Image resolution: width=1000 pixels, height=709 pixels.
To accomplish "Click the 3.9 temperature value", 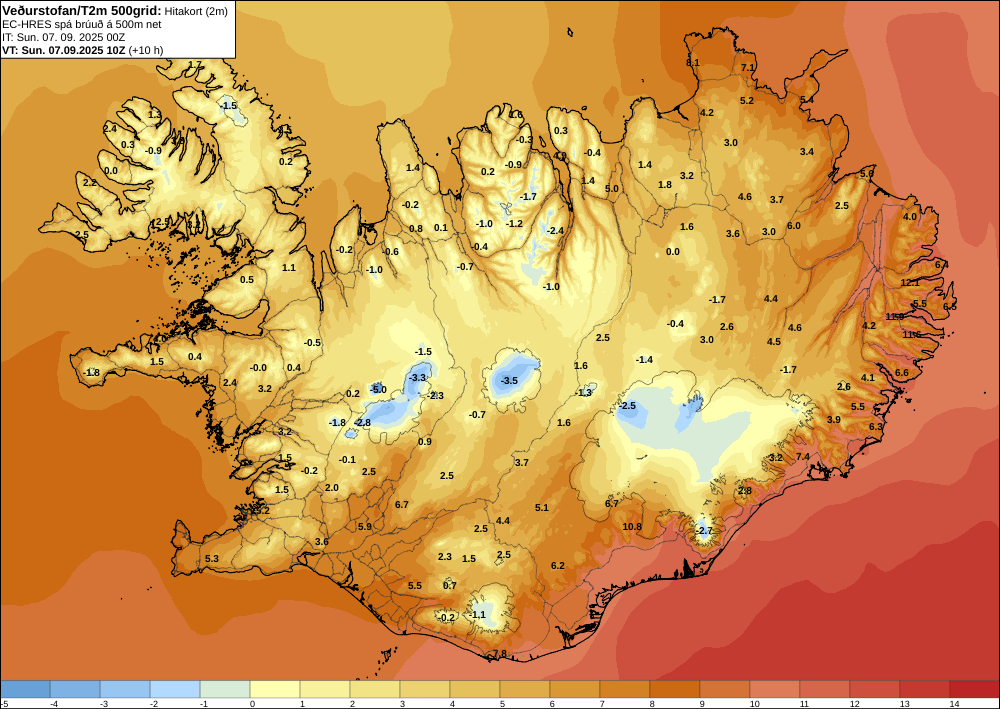I will click(x=834, y=420).
